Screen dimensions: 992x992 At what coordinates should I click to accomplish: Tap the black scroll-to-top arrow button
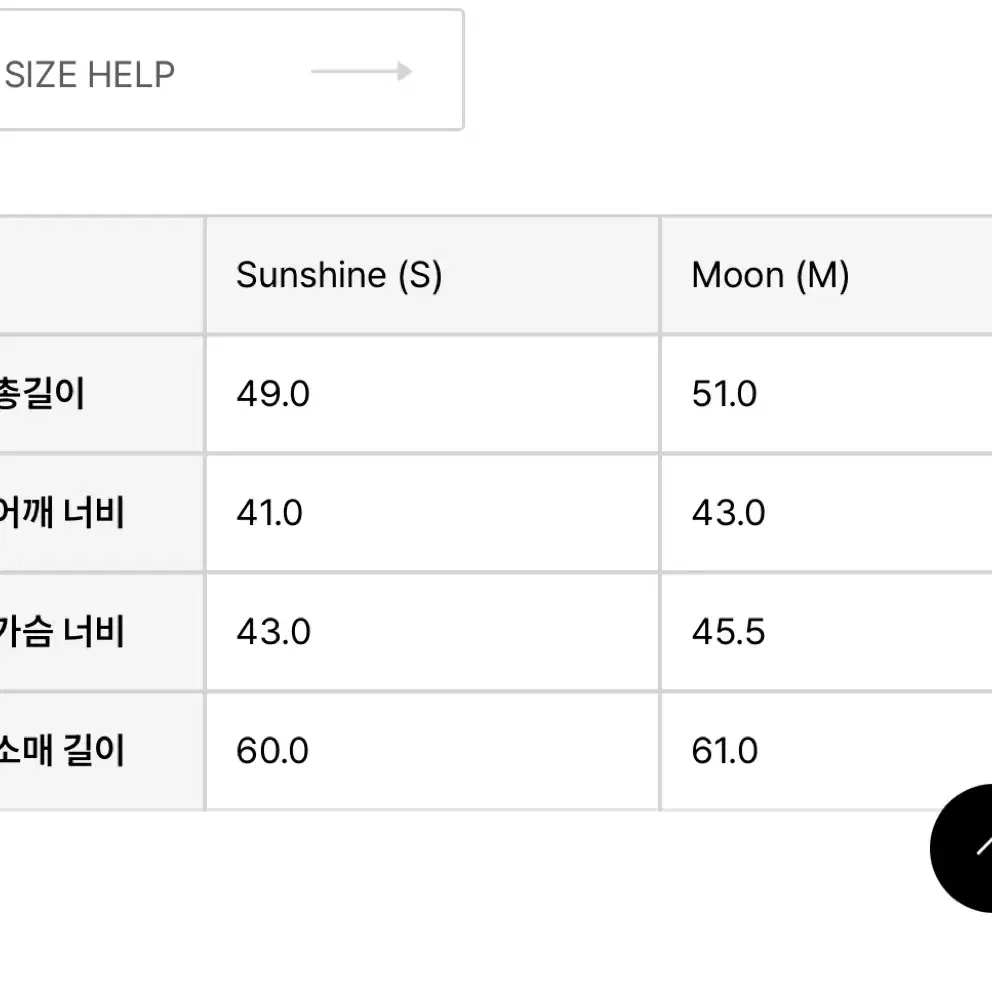tap(963, 848)
